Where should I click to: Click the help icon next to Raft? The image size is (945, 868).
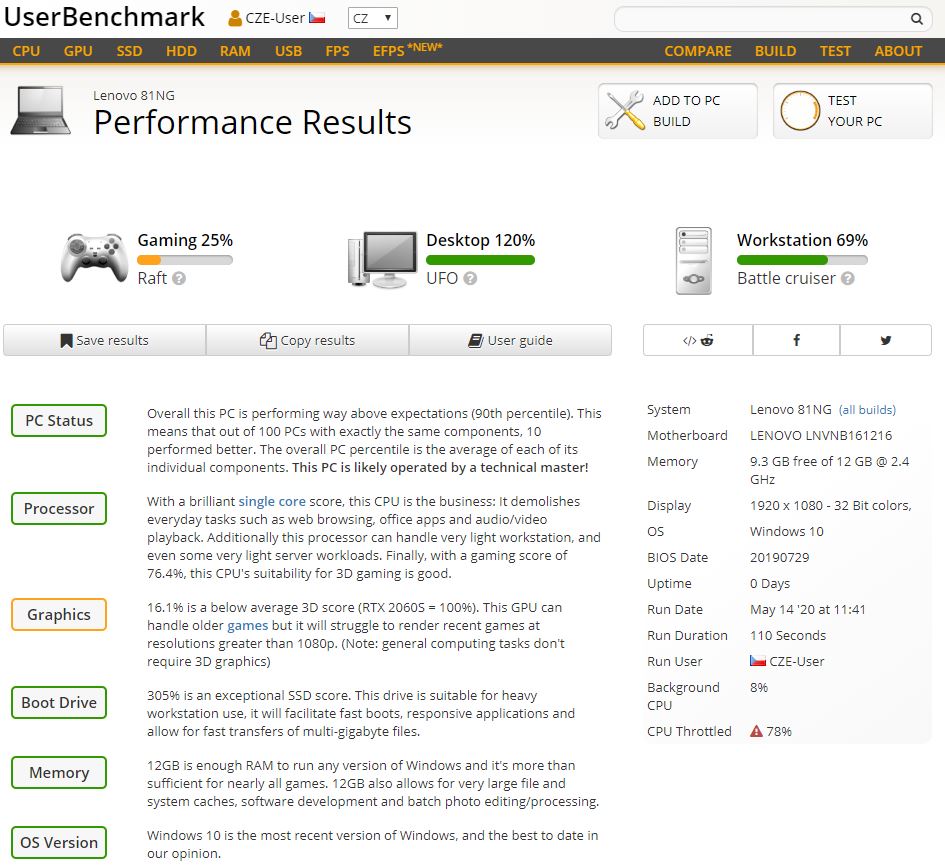click(x=179, y=278)
